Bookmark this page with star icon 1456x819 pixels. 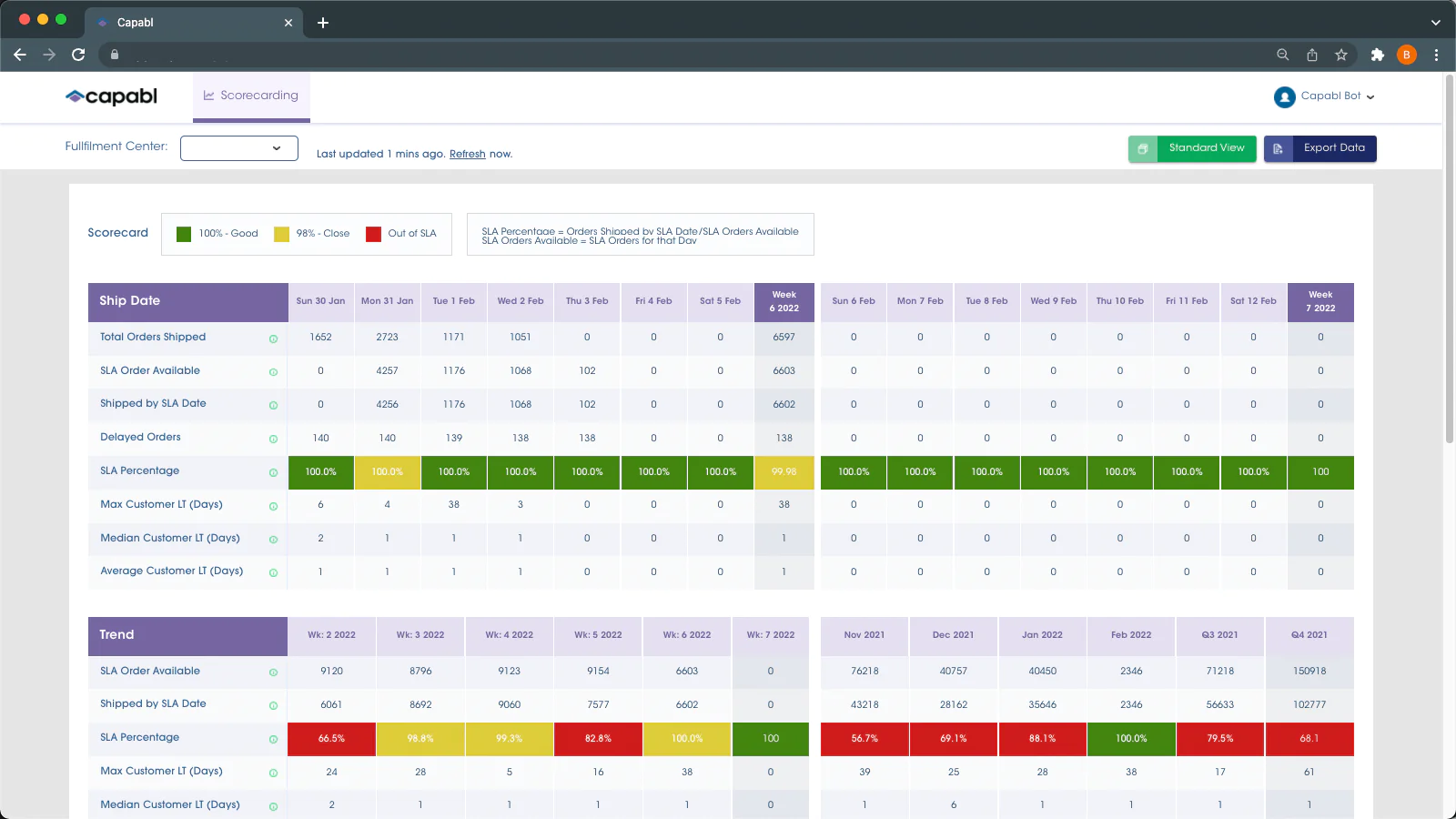tap(1340, 55)
